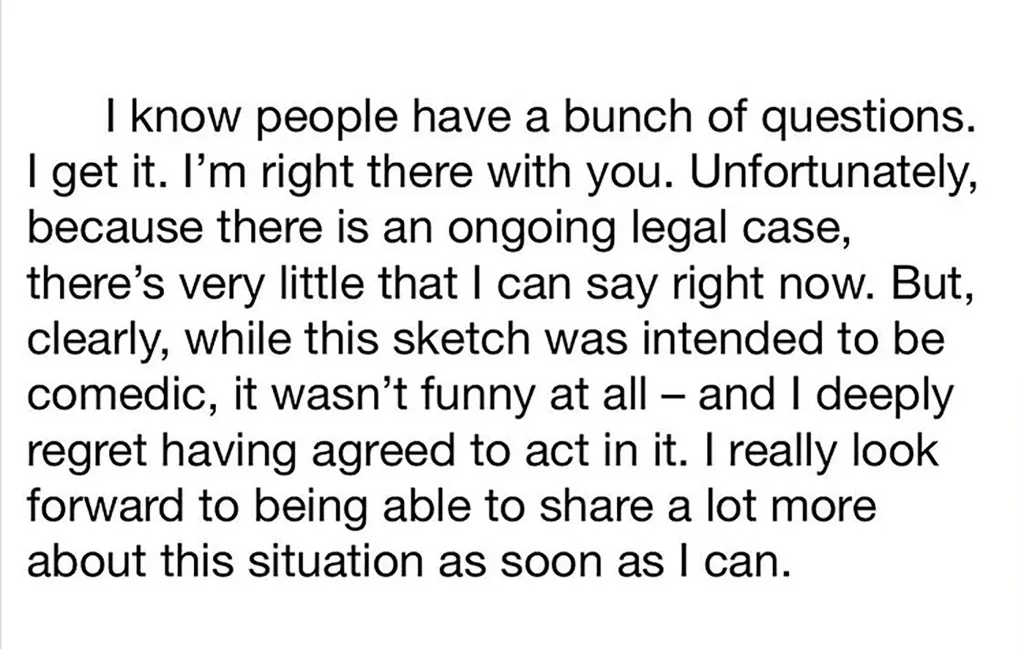Click the word "deeply" in the text
1022x649 pixels.
[x=886, y=395]
